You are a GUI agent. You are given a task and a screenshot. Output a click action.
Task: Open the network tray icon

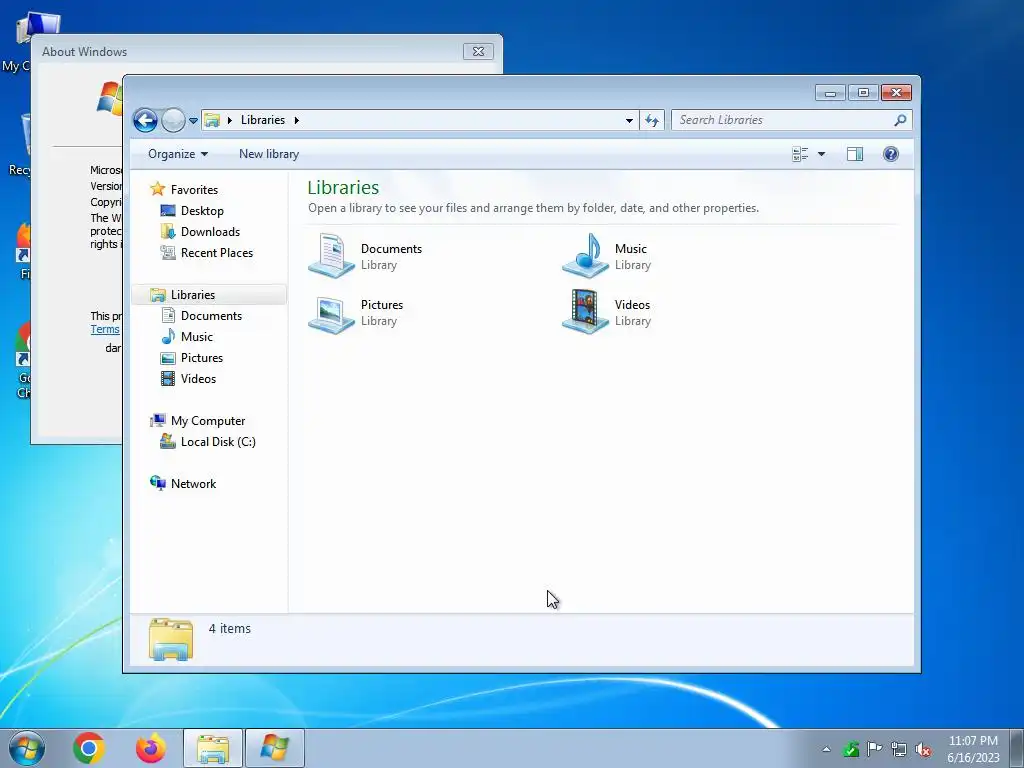click(899, 749)
